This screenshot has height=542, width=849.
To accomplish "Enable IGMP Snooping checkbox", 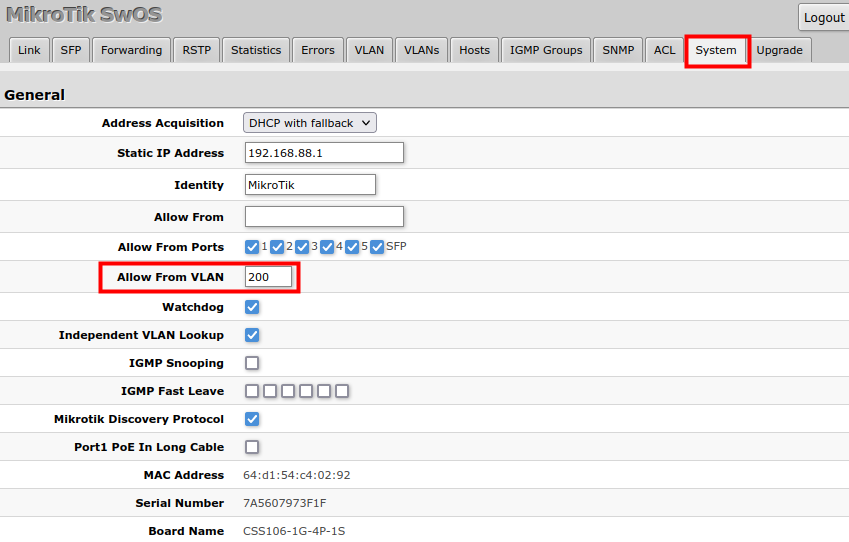I will click(x=252, y=363).
